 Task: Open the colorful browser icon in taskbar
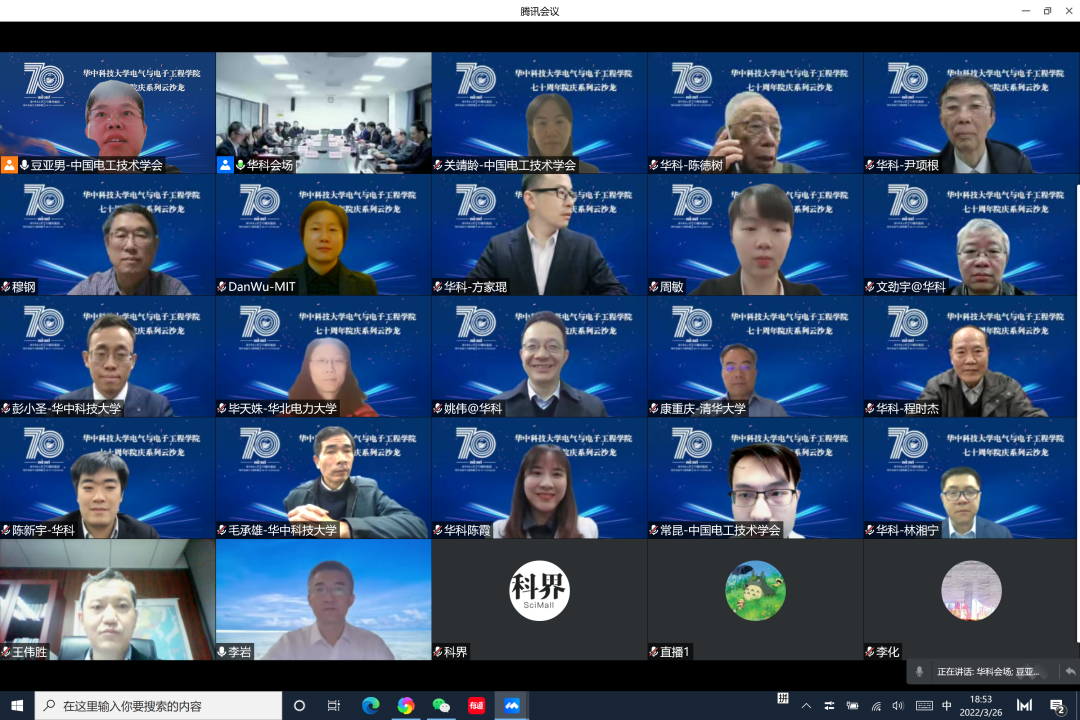(x=405, y=706)
